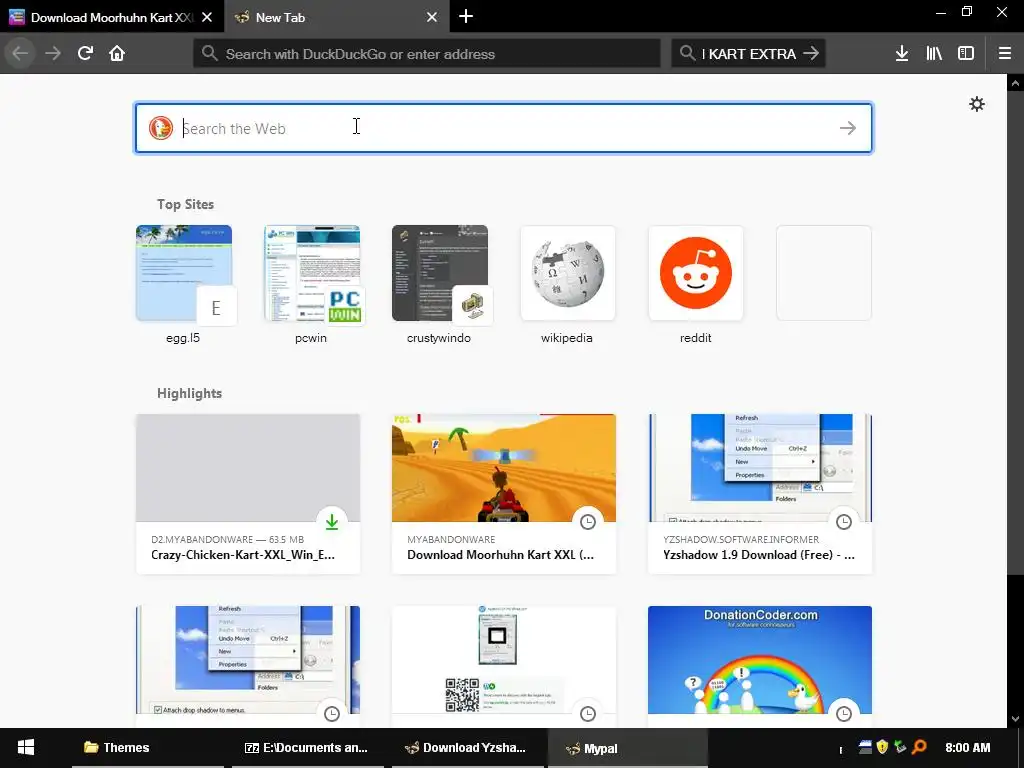This screenshot has width=1024, height=768.
Task: Click magnifier icon in KART EXTRA search bar
Action: [687, 54]
